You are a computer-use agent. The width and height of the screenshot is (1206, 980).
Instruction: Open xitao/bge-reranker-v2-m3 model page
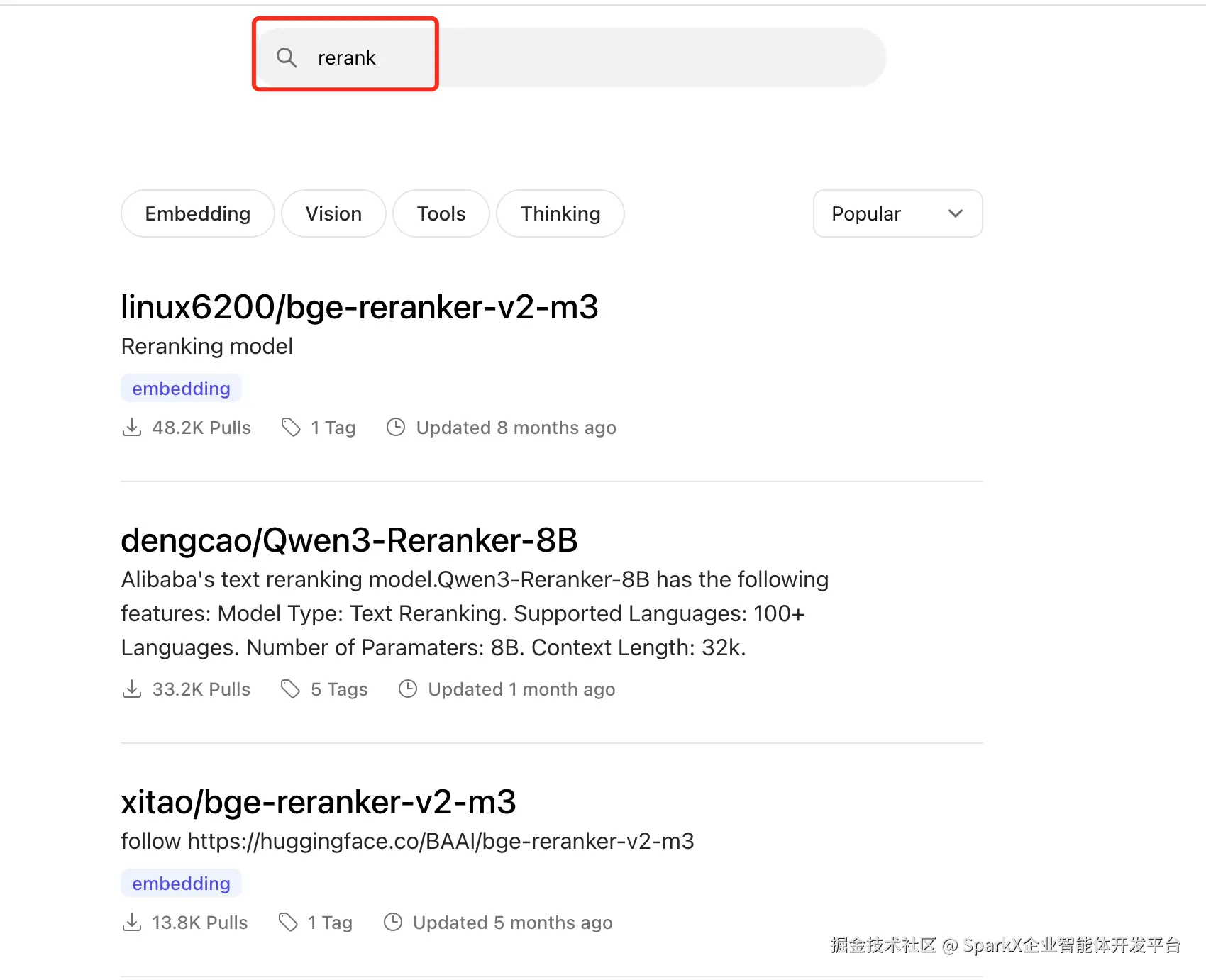point(318,802)
